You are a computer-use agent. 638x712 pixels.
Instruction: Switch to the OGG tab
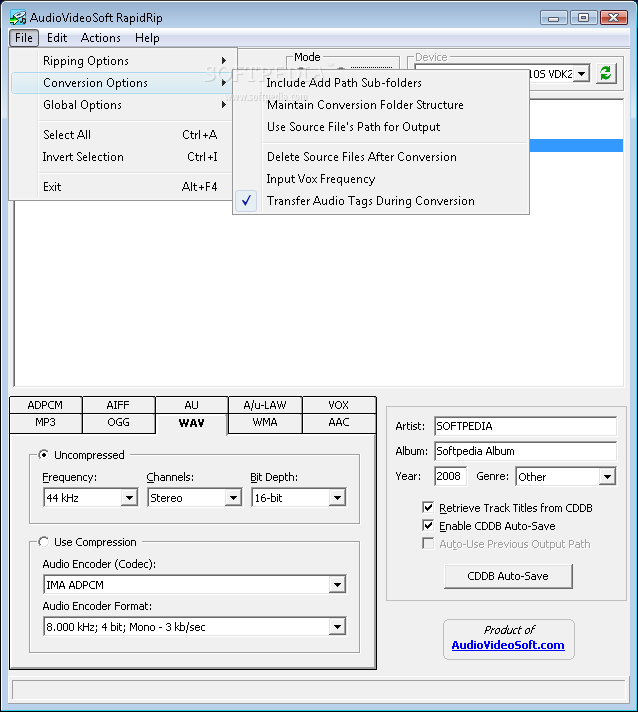119,422
